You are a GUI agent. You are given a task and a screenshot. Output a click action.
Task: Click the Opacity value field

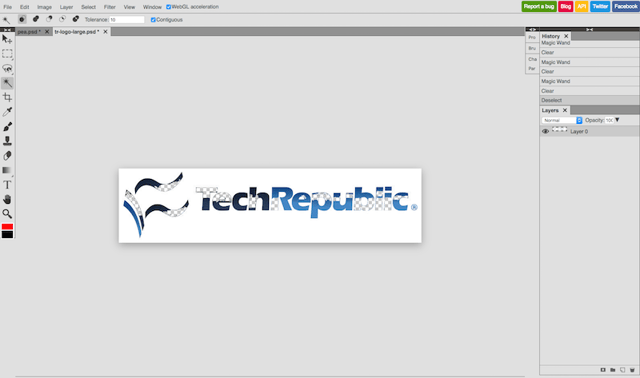[609, 120]
